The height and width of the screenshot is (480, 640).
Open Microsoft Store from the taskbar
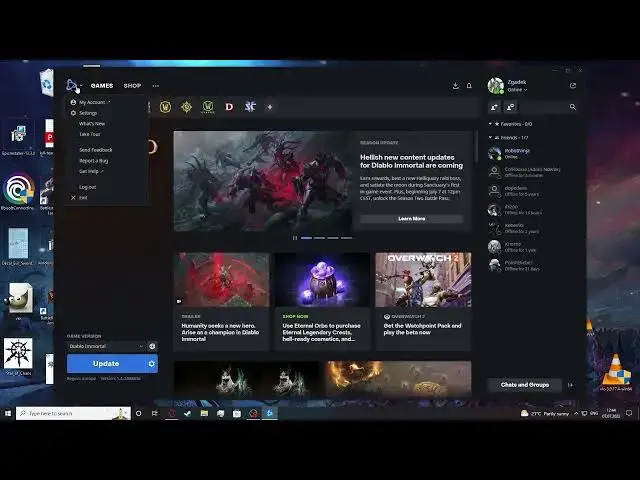point(237,413)
